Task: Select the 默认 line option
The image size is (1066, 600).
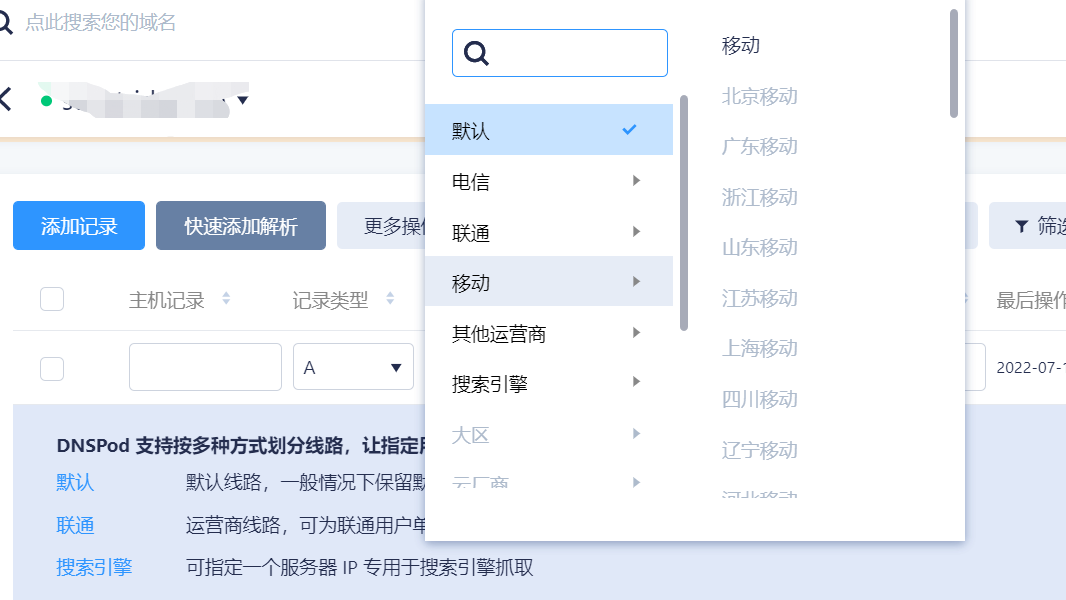Action: pos(549,130)
